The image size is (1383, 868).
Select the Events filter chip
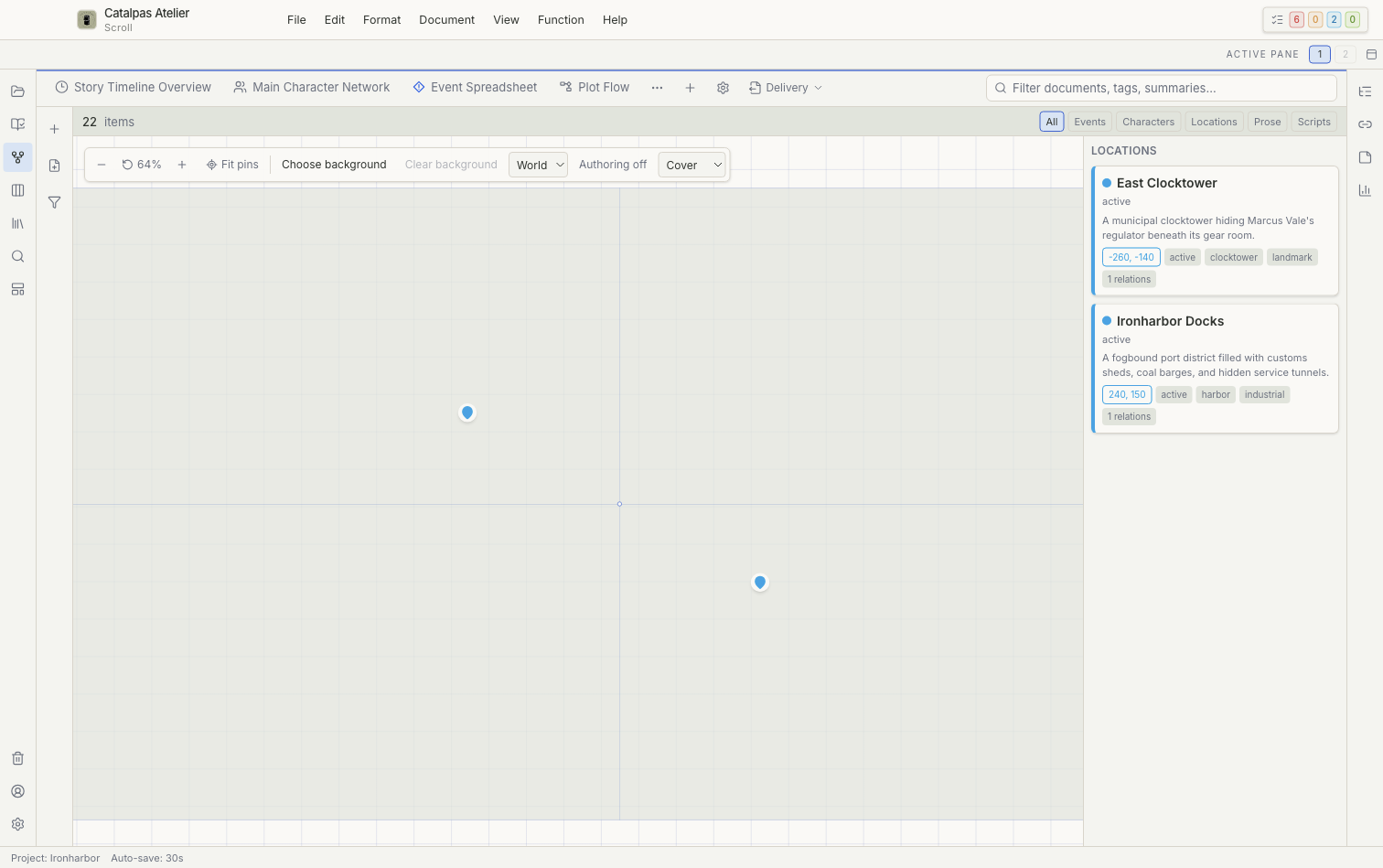coord(1089,122)
